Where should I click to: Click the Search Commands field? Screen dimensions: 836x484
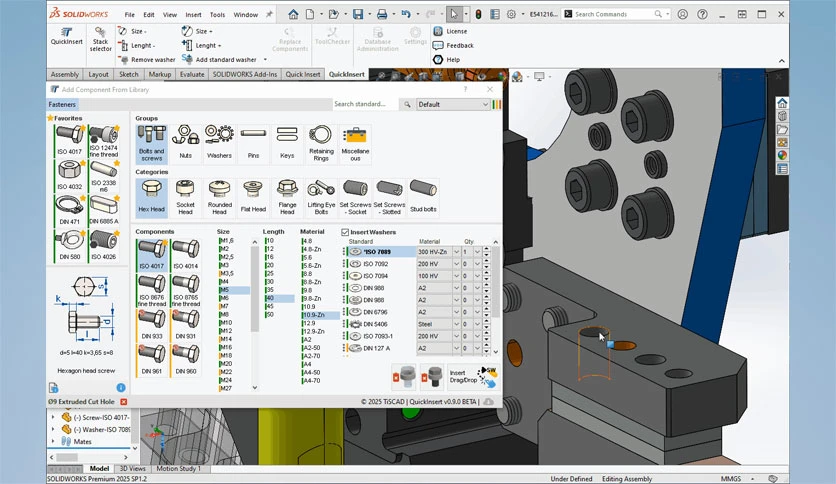(614, 14)
